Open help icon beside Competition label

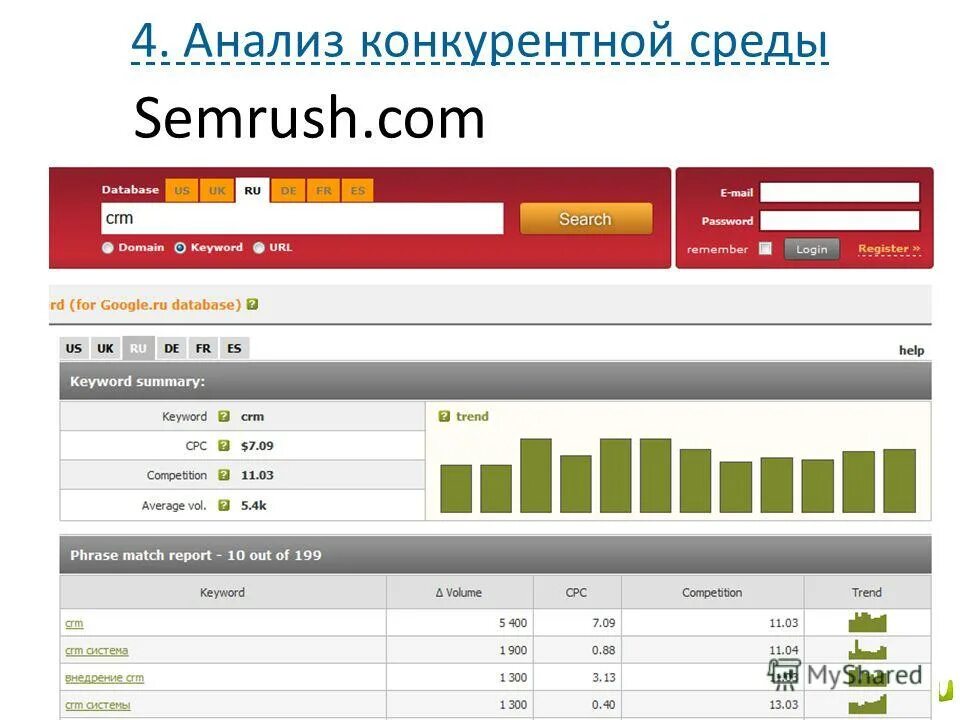(224, 475)
